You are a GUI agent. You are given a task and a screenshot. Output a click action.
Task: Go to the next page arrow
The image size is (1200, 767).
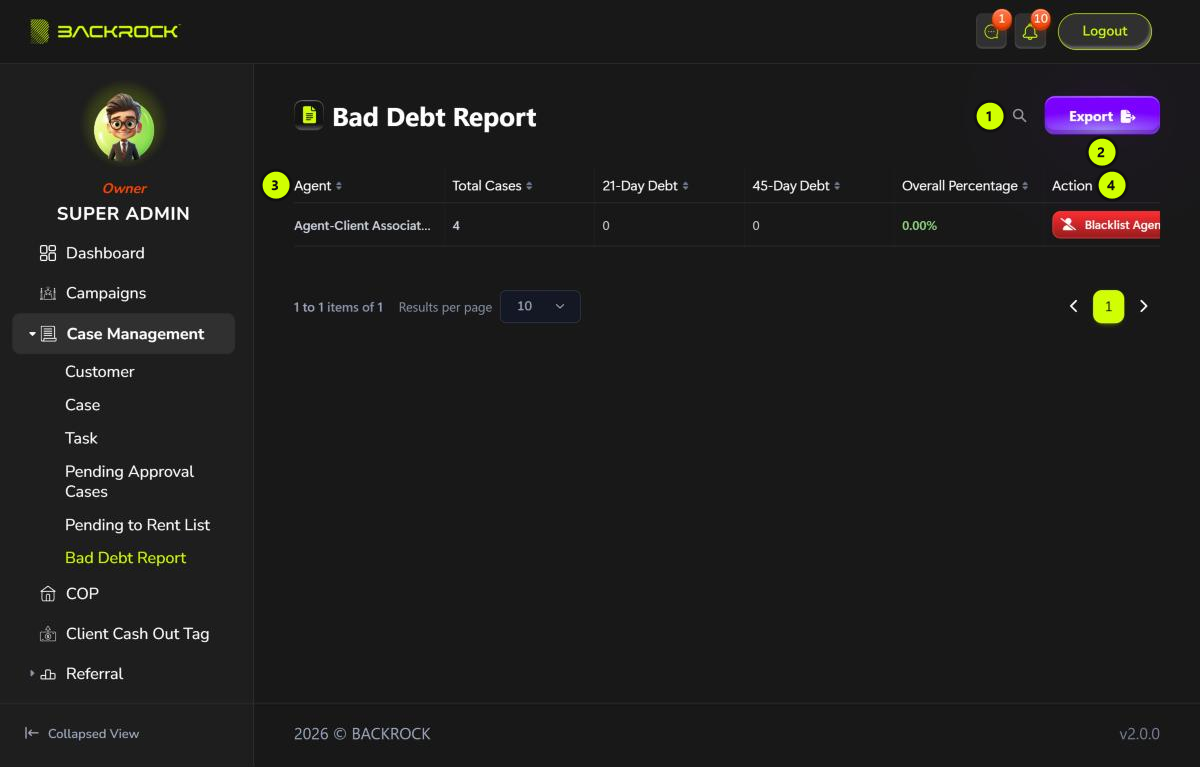pos(1144,306)
